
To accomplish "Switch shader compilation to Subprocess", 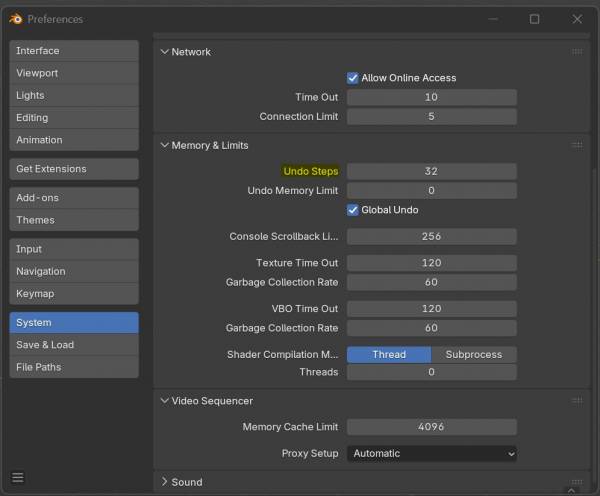I will tap(474, 354).
